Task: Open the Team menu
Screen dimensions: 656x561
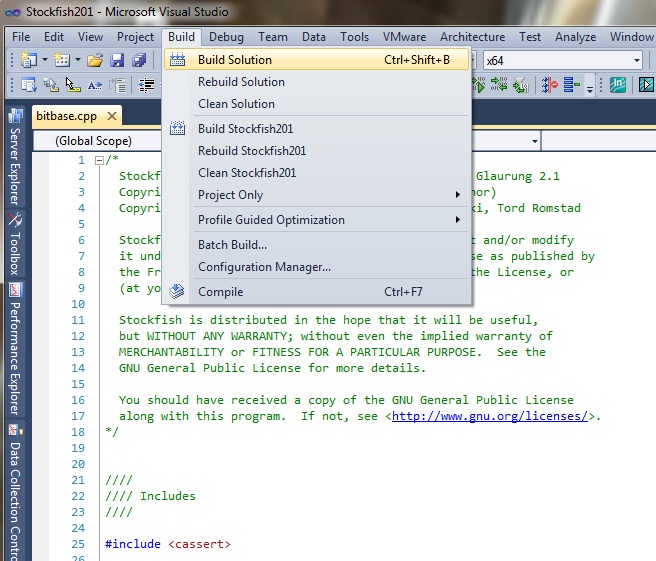Action: [x=273, y=37]
